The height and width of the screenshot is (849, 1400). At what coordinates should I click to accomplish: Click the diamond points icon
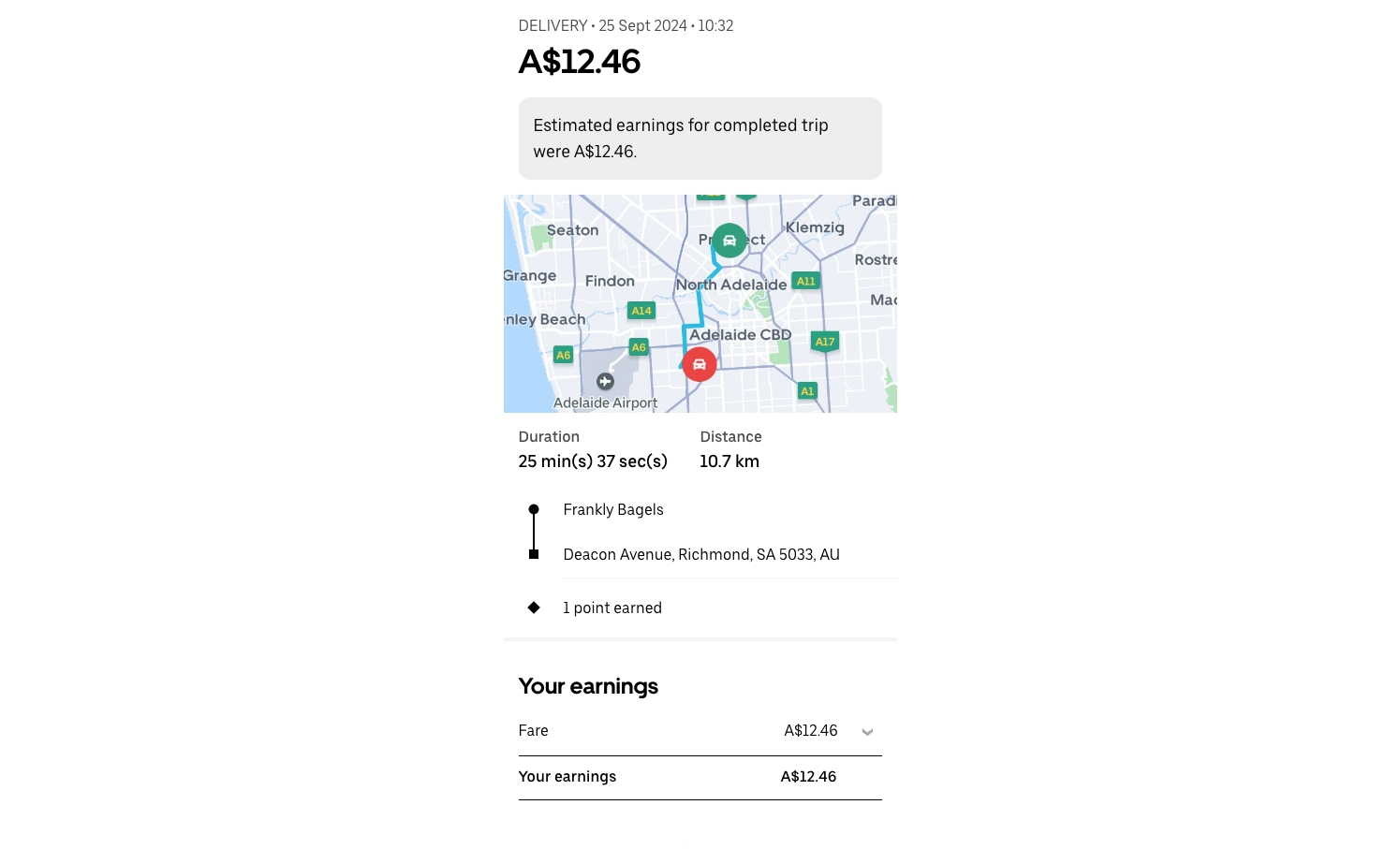coord(534,607)
